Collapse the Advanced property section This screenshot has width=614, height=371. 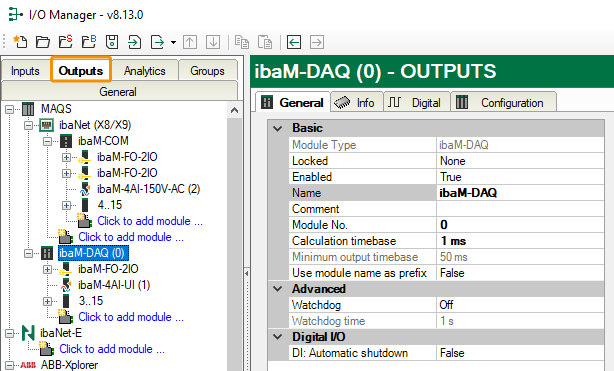click(x=278, y=289)
